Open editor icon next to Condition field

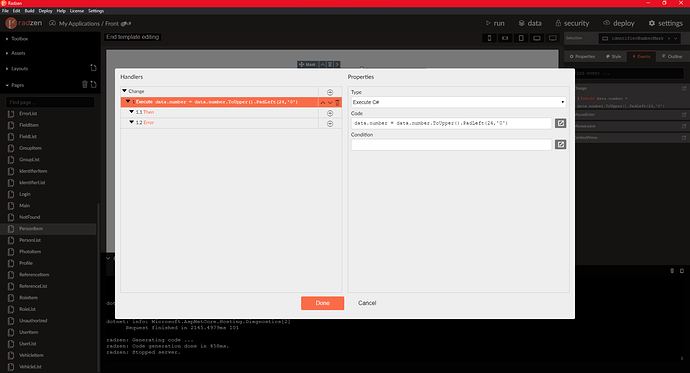560,144
